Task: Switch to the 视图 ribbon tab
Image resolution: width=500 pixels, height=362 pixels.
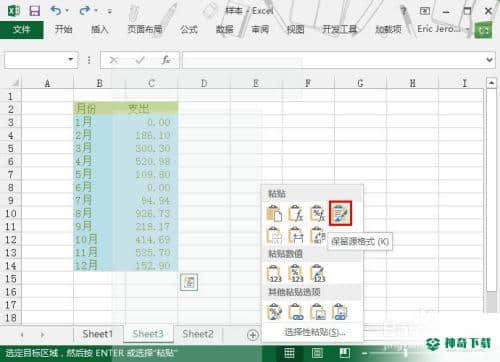Action: coord(296,30)
